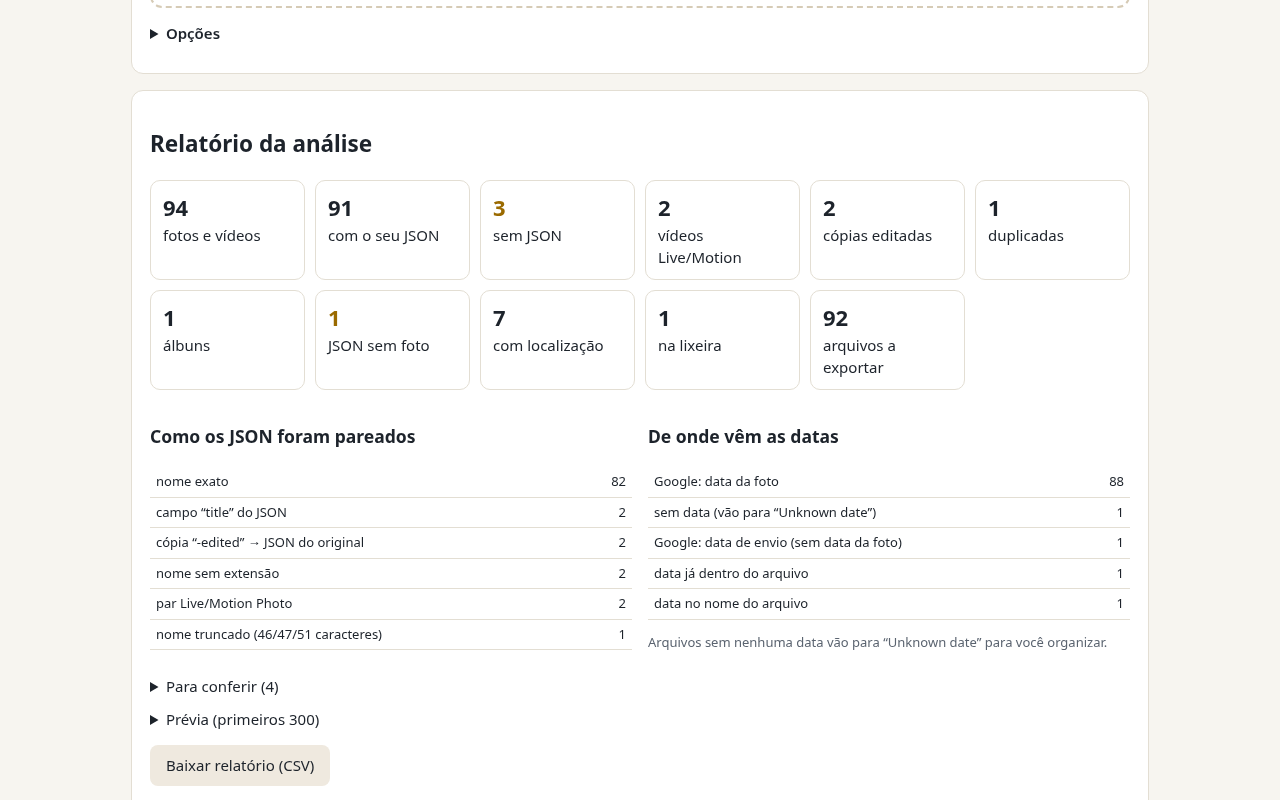The width and height of the screenshot is (1280, 800).
Task: Select the 7 com localização card
Action: [557, 340]
